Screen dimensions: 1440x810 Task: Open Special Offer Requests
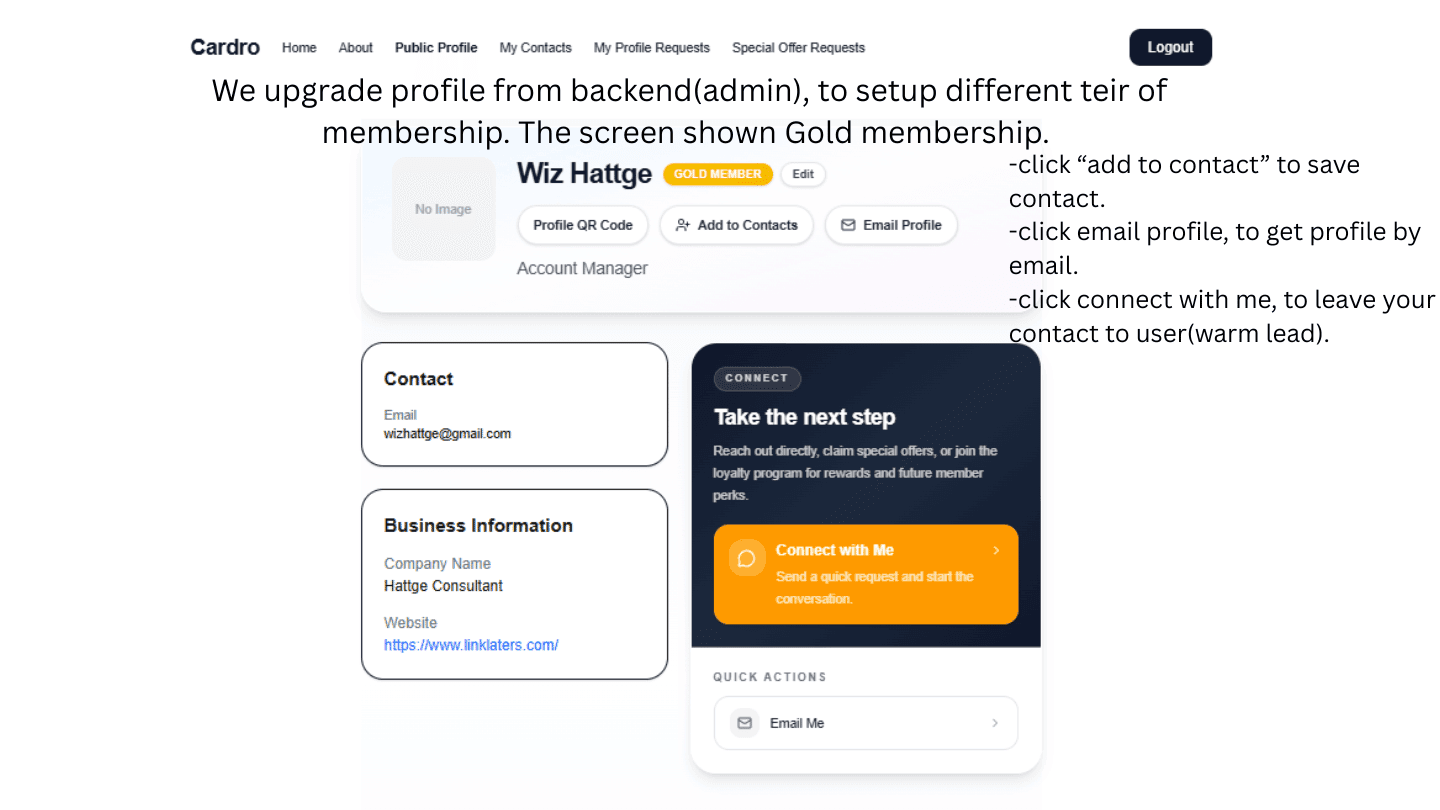pos(798,47)
